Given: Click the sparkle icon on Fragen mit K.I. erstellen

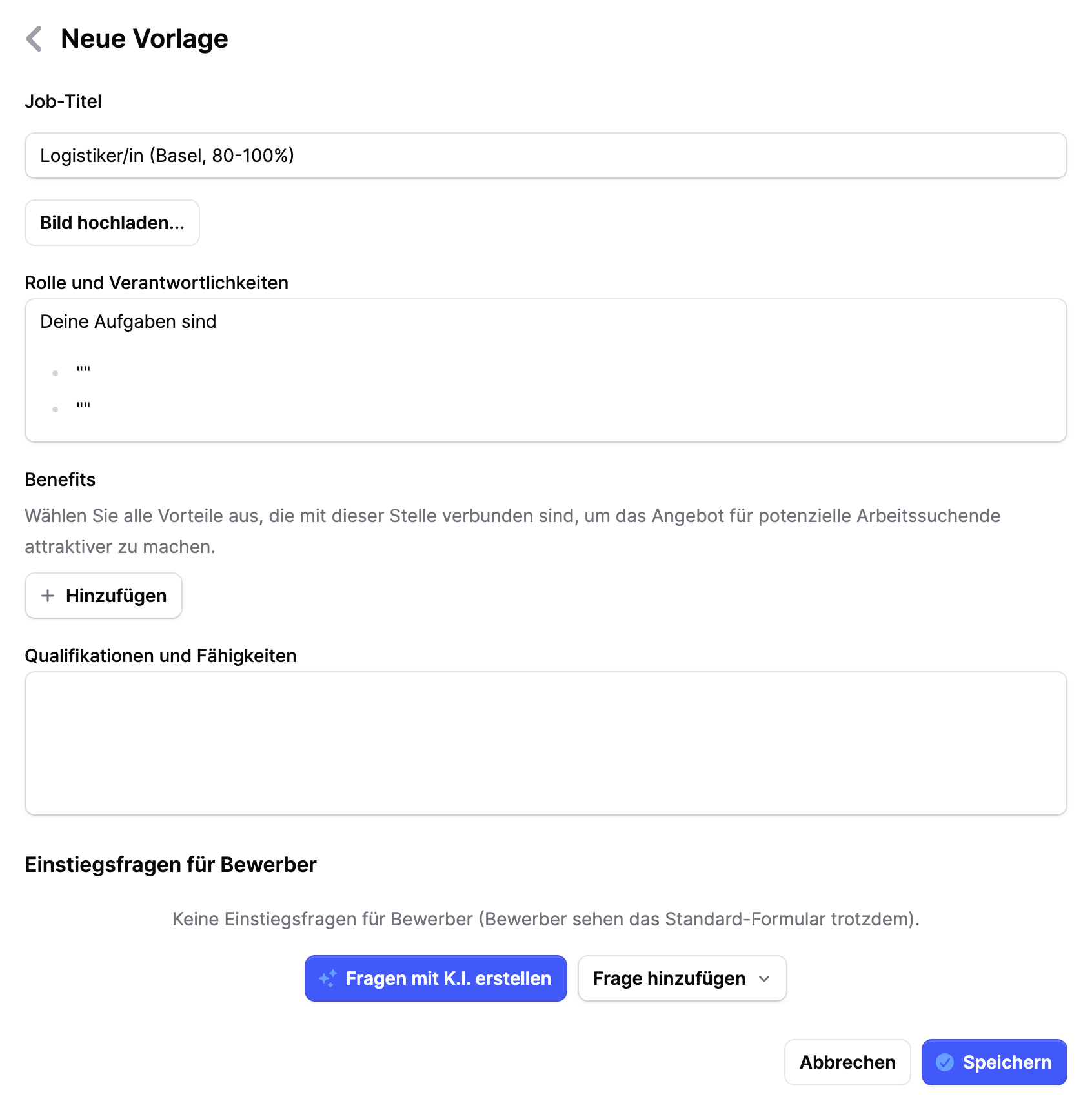Looking at the screenshot, I should click(329, 978).
